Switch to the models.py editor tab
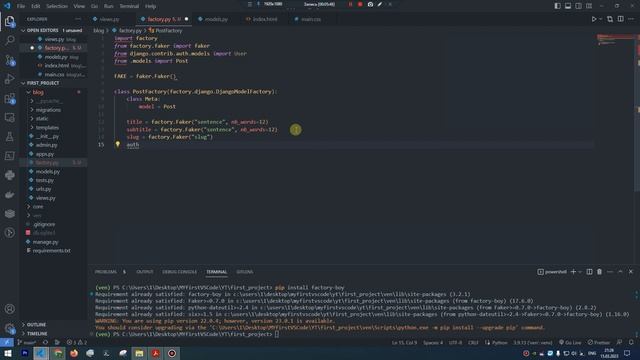The height and width of the screenshot is (360, 640). click(216, 19)
